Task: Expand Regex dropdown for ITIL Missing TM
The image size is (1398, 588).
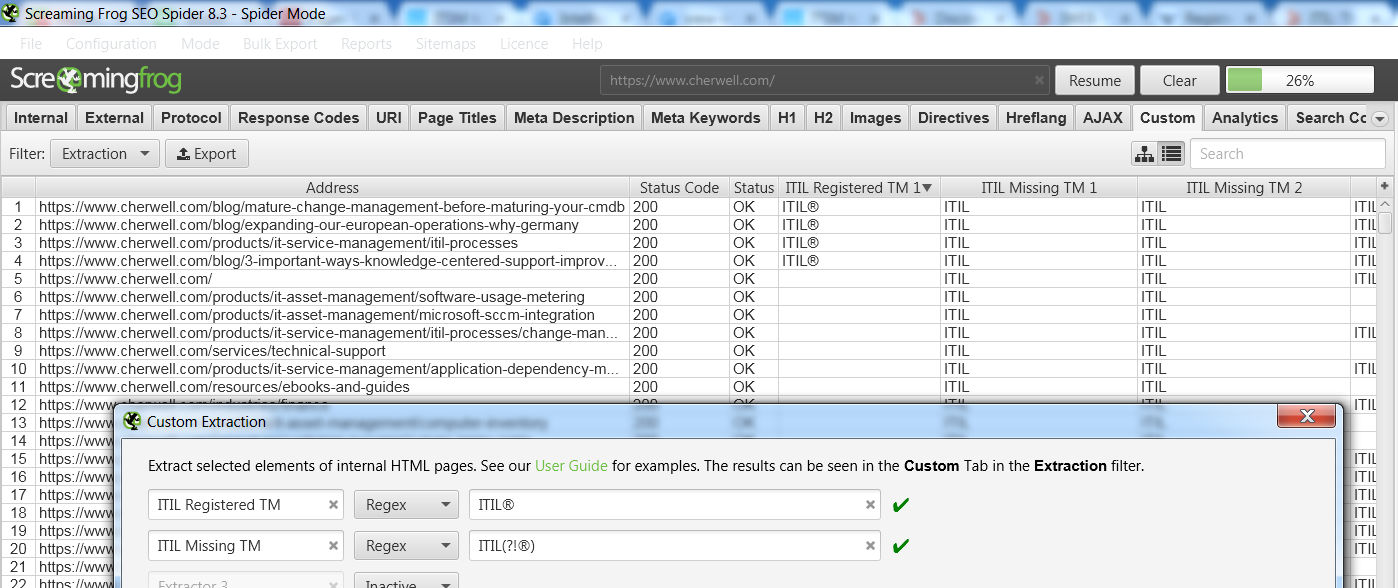Action: coord(406,546)
